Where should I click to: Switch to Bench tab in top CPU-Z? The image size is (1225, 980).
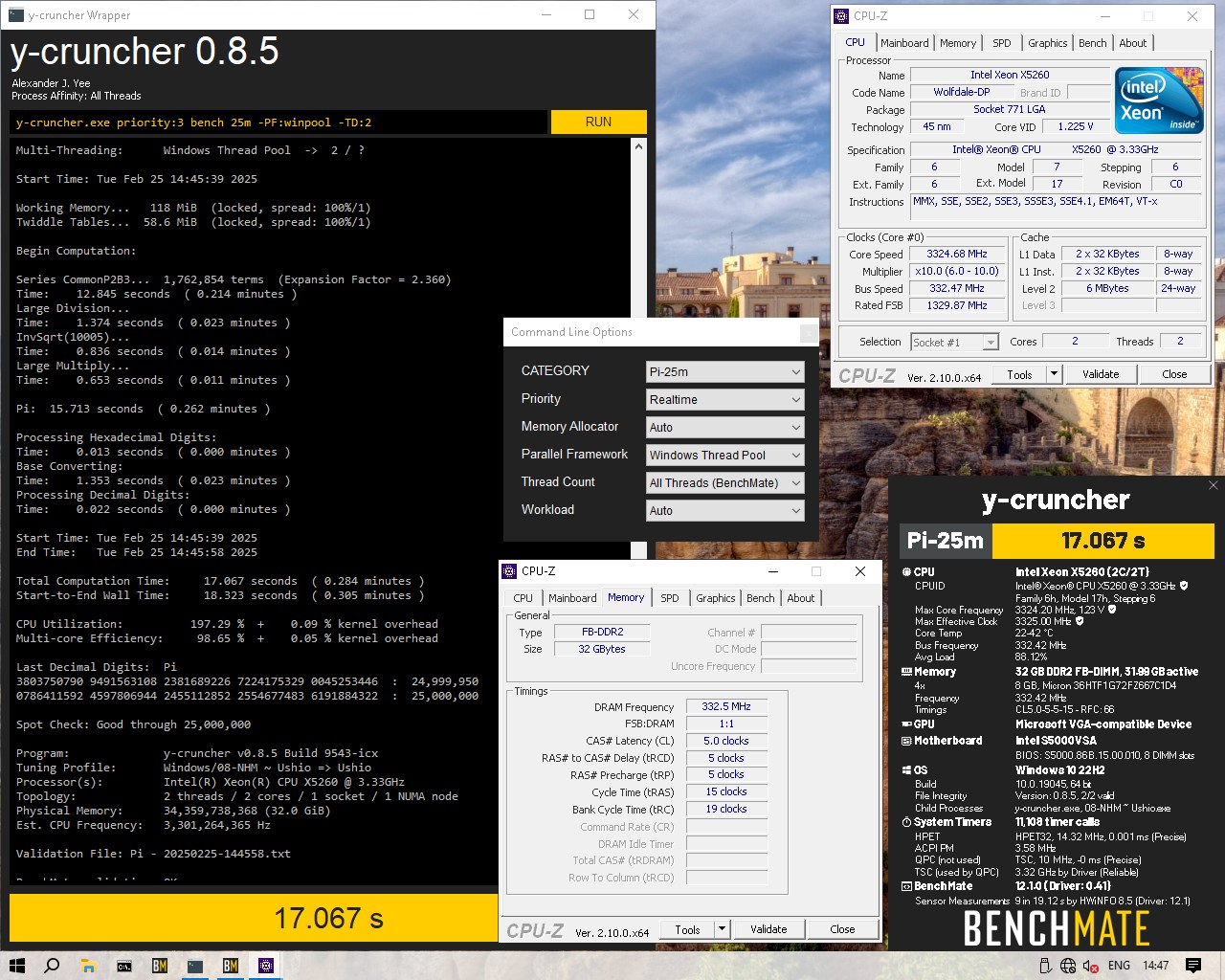click(1093, 43)
